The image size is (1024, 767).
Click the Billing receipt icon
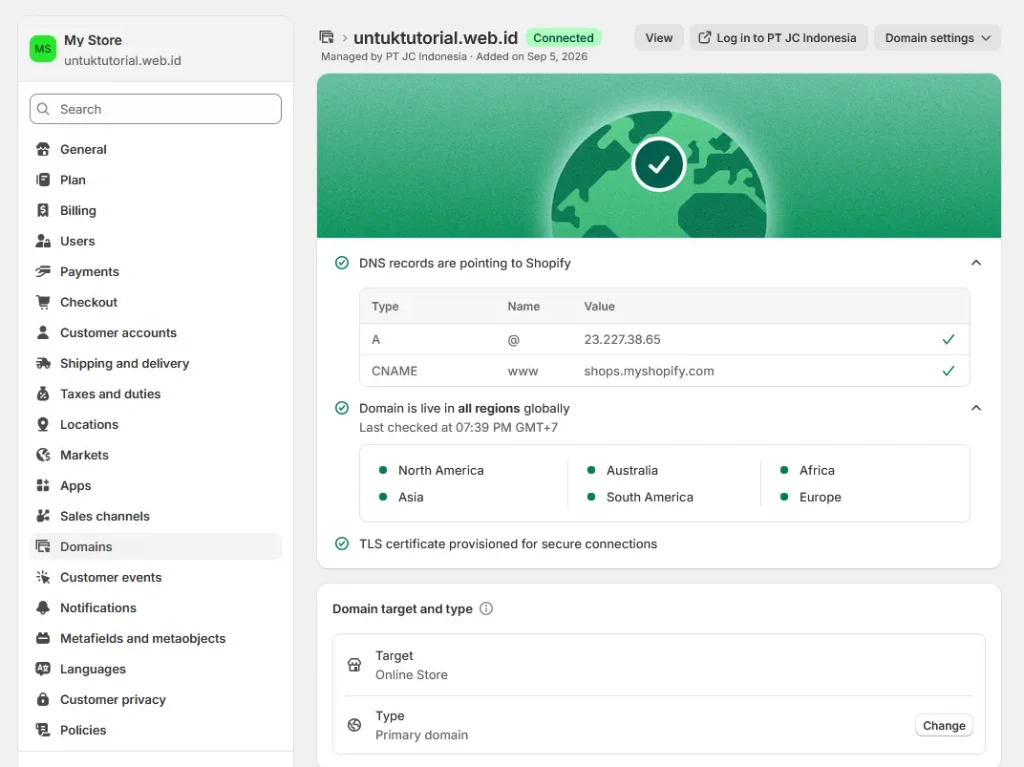coord(43,210)
